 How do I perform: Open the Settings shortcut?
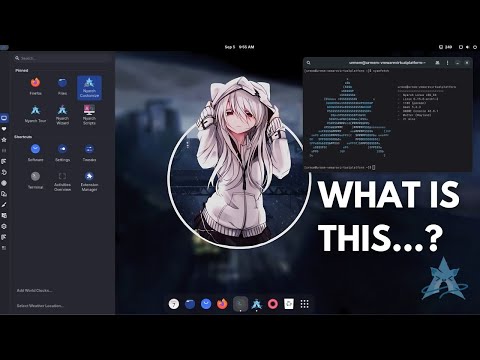tap(62, 153)
